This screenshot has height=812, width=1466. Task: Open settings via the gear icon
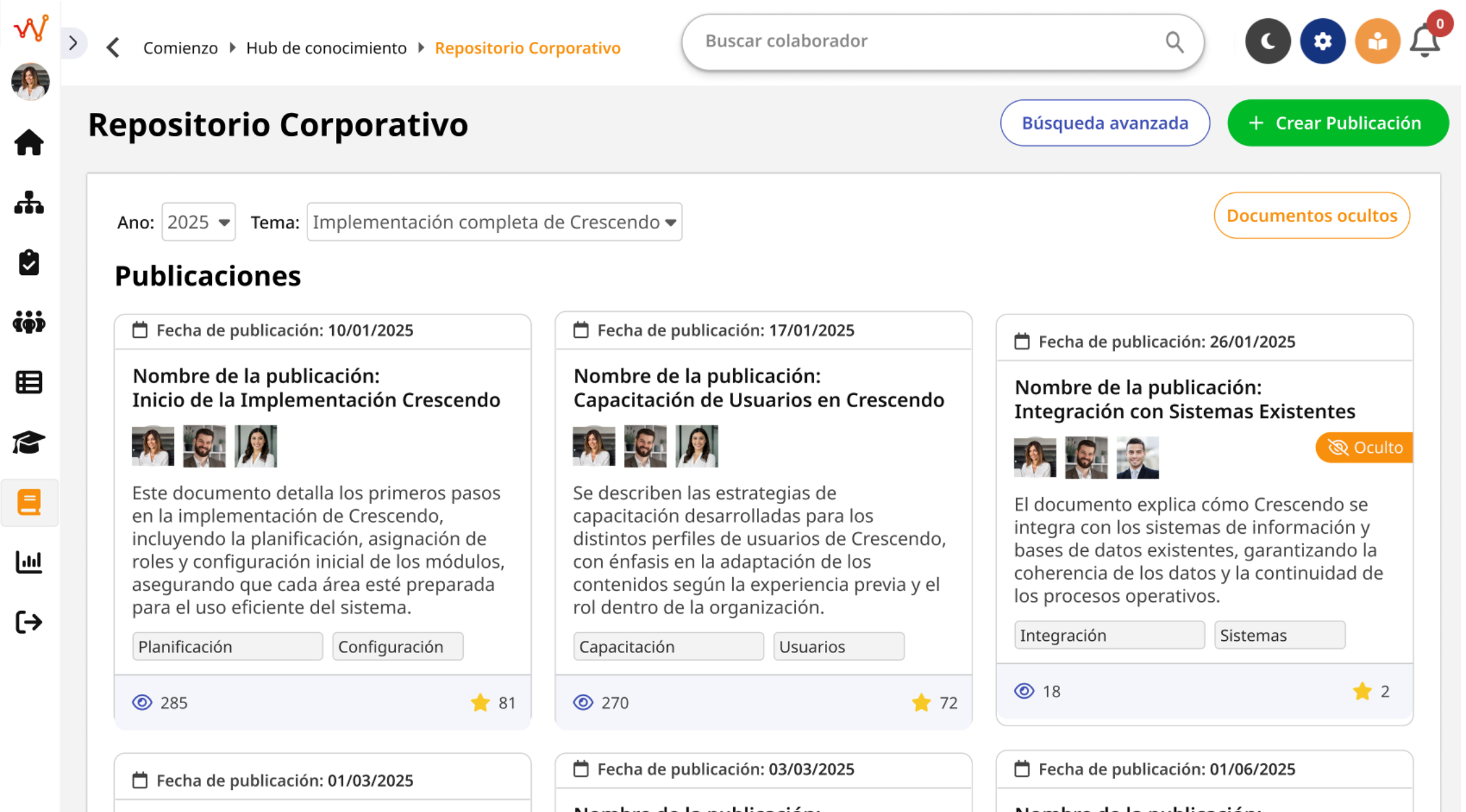(x=1323, y=41)
